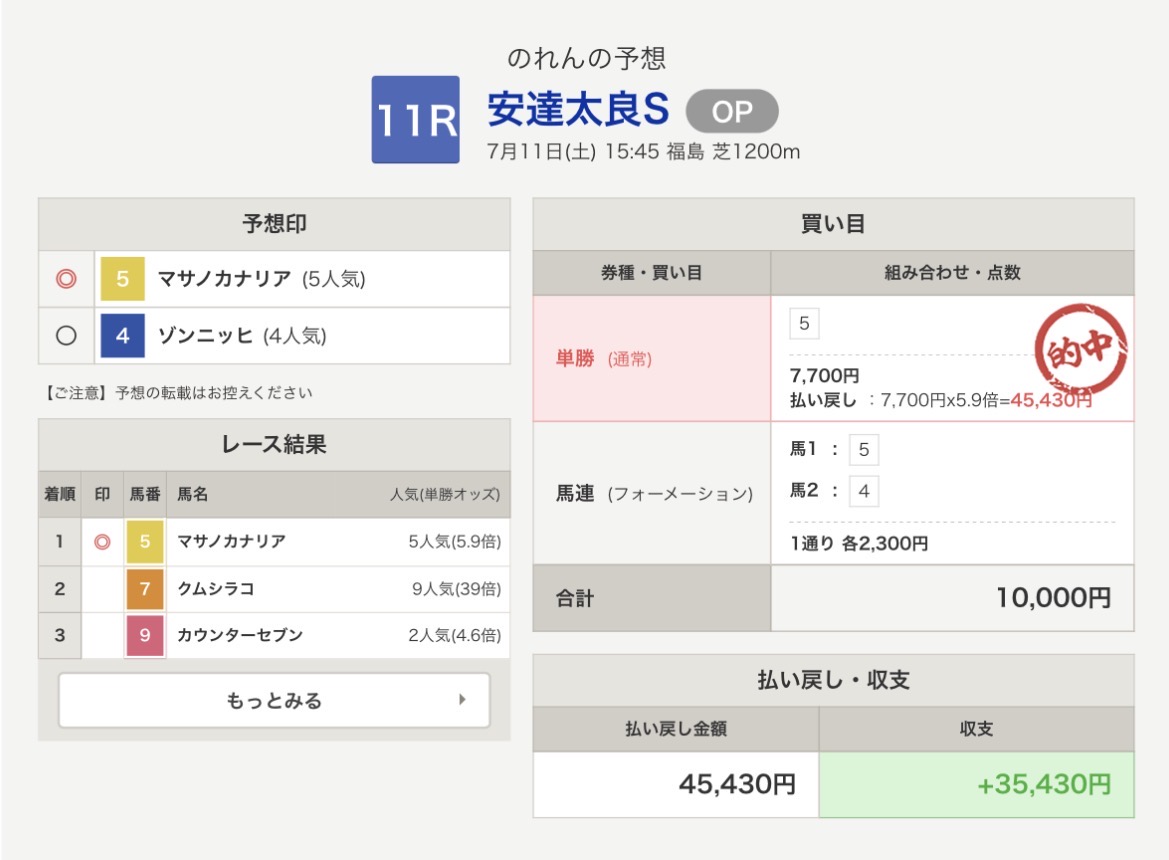This screenshot has height=860, width=1169.
Task: Click yellow number 5 badge in 予想印
Action: pyautogui.click(x=123, y=279)
